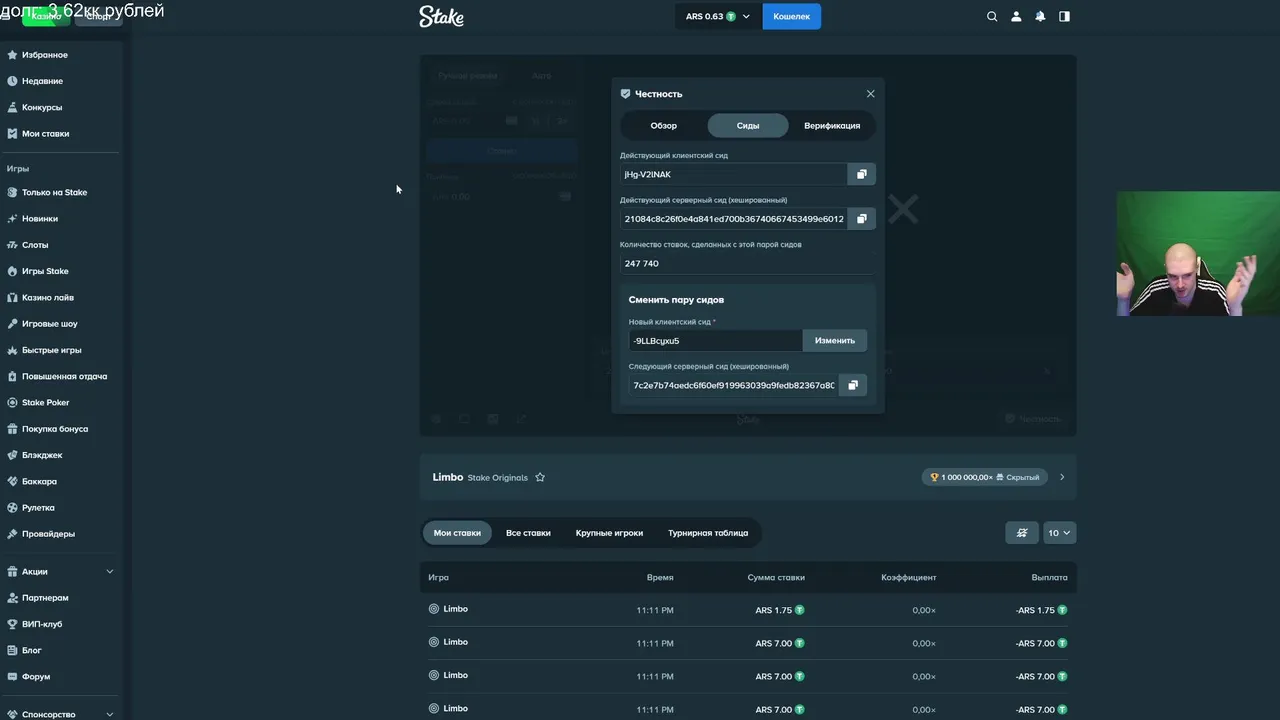Image resolution: width=1280 pixels, height=720 pixels.
Task: Open Слоты in the sidebar
Action: [35, 245]
